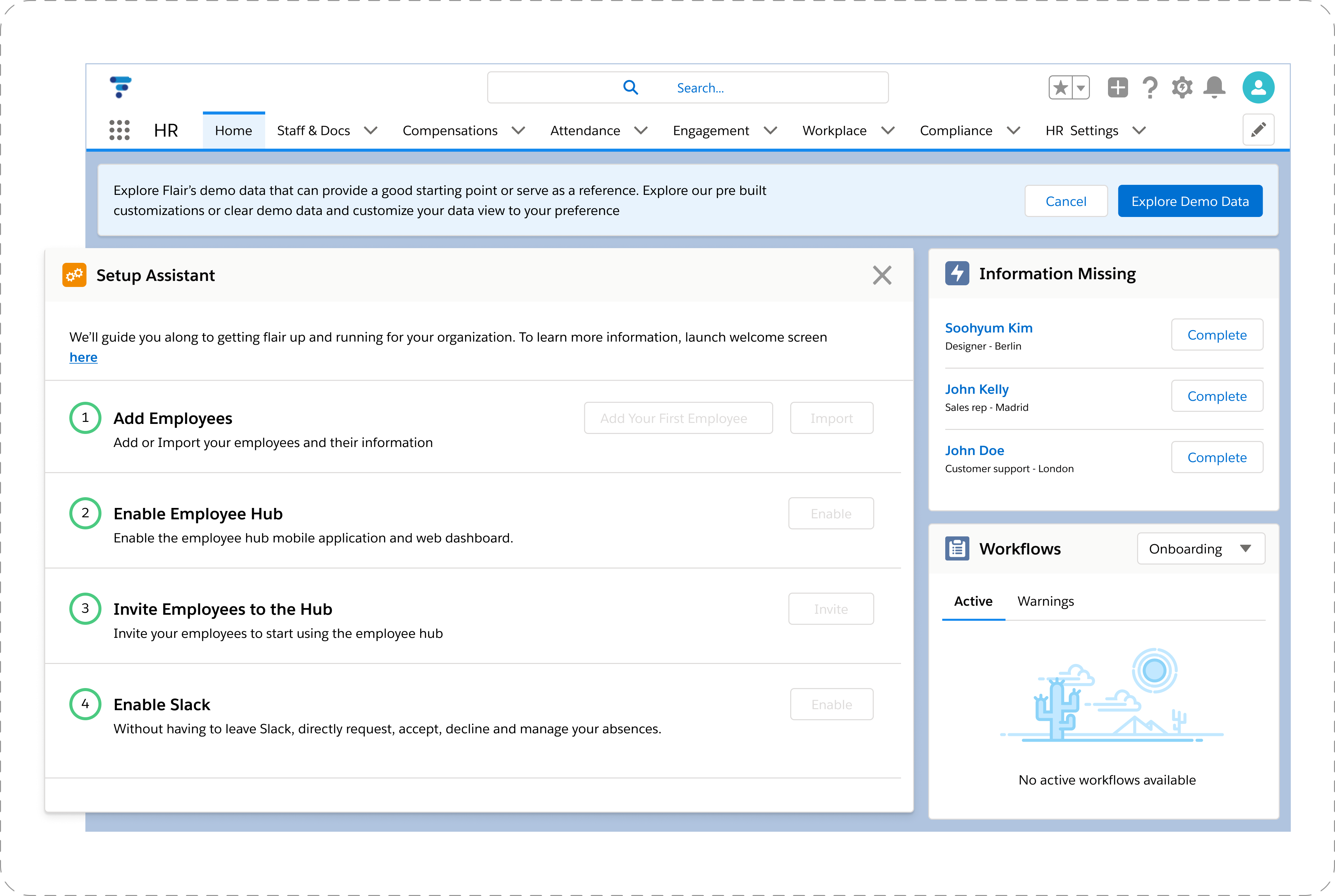1335x896 pixels.
Task: Click the favorites star icon
Action: pos(1061,88)
